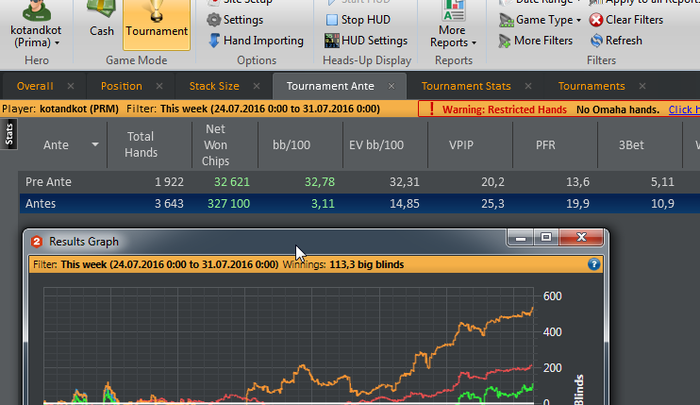The image size is (700, 405).
Task: Select Tournament game mode
Action: [x=157, y=23]
